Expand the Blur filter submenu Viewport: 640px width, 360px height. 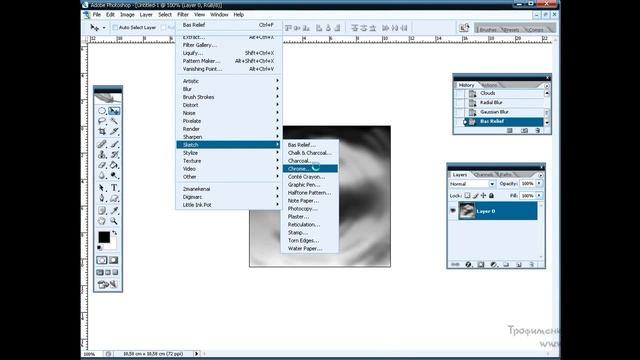[x=228, y=89]
